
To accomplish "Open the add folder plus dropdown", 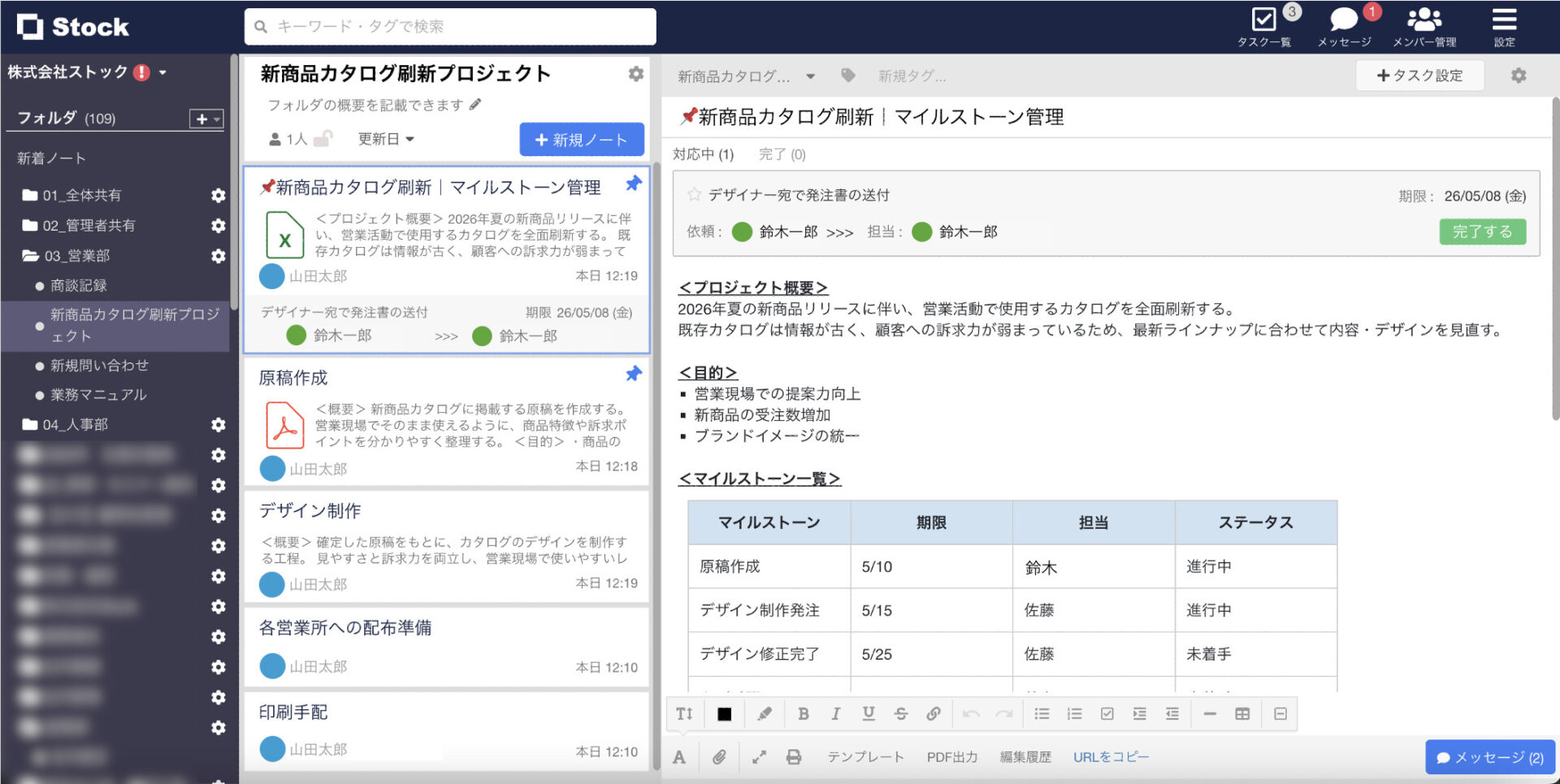I will [206, 119].
